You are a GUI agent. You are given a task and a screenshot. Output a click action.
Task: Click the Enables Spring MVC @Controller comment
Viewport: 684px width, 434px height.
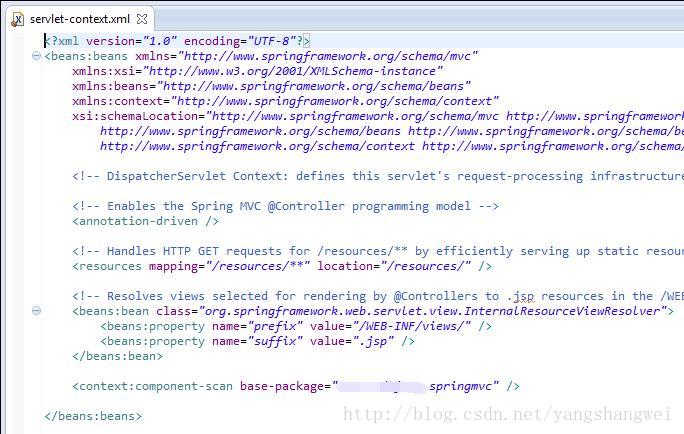pos(285,206)
